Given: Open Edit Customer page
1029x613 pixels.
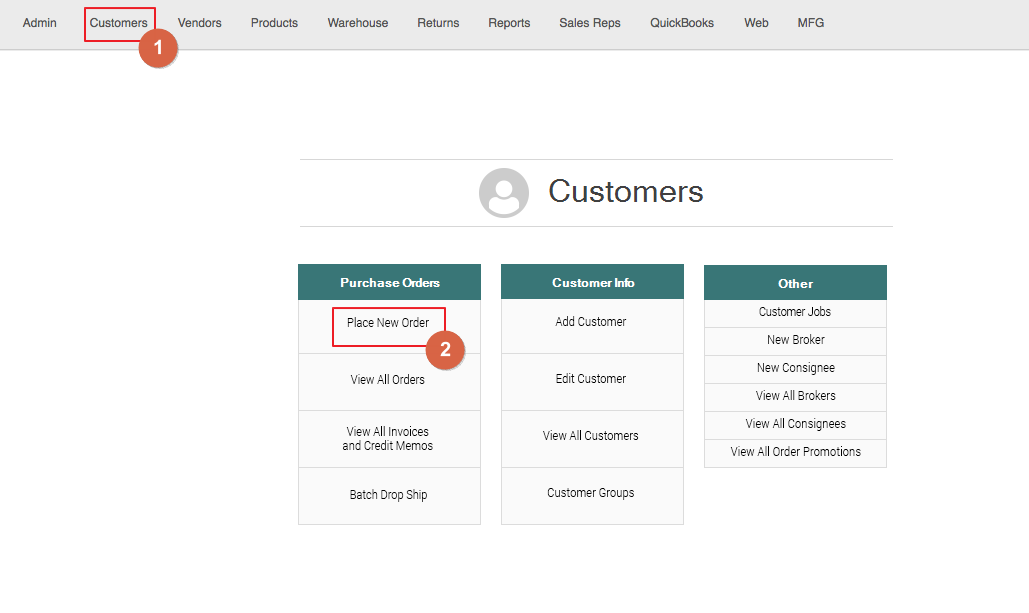Looking at the screenshot, I should tap(591, 379).
